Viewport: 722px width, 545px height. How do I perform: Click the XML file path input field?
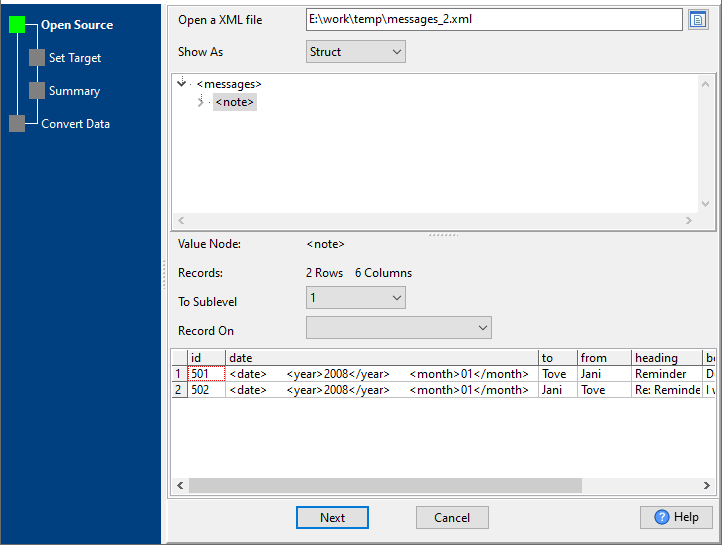[493, 19]
